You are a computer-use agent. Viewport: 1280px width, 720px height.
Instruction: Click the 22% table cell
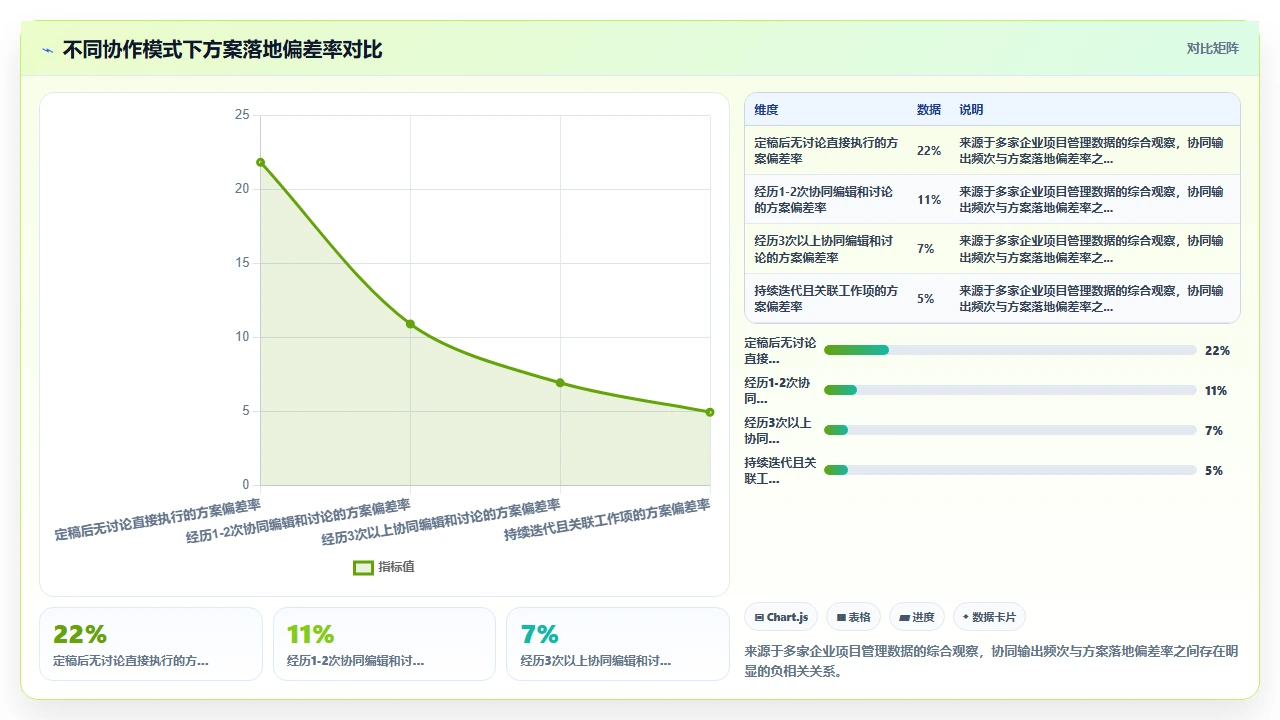(x=929, y=151)
